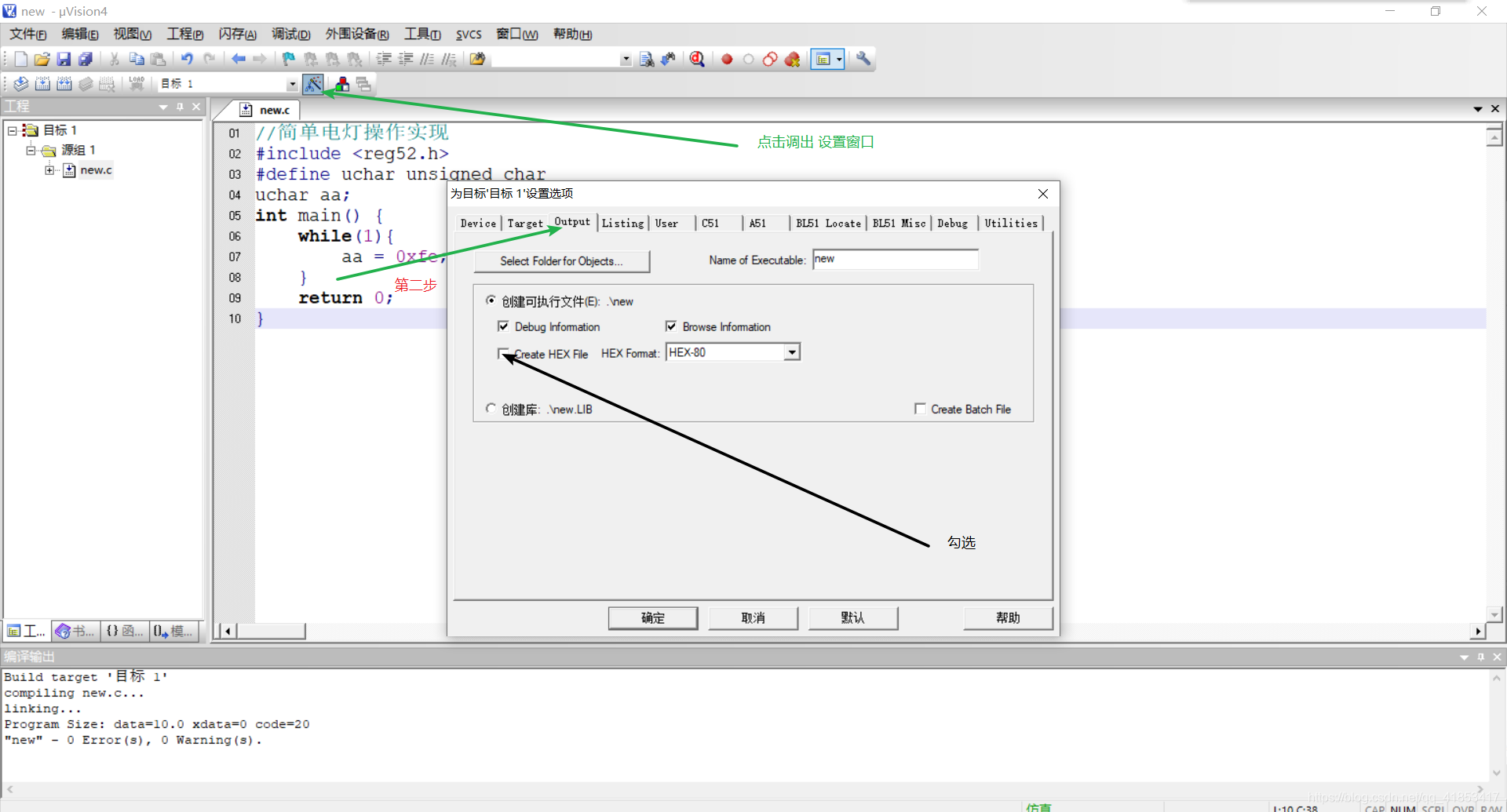Screen dimensions: 1507x812
Task: Copy icon in the toolbar
Action: click(137, 59)
